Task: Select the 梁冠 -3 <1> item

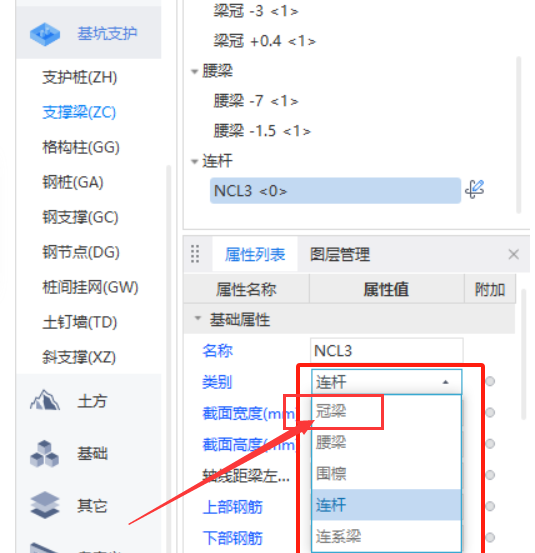Action: [256, 11]
